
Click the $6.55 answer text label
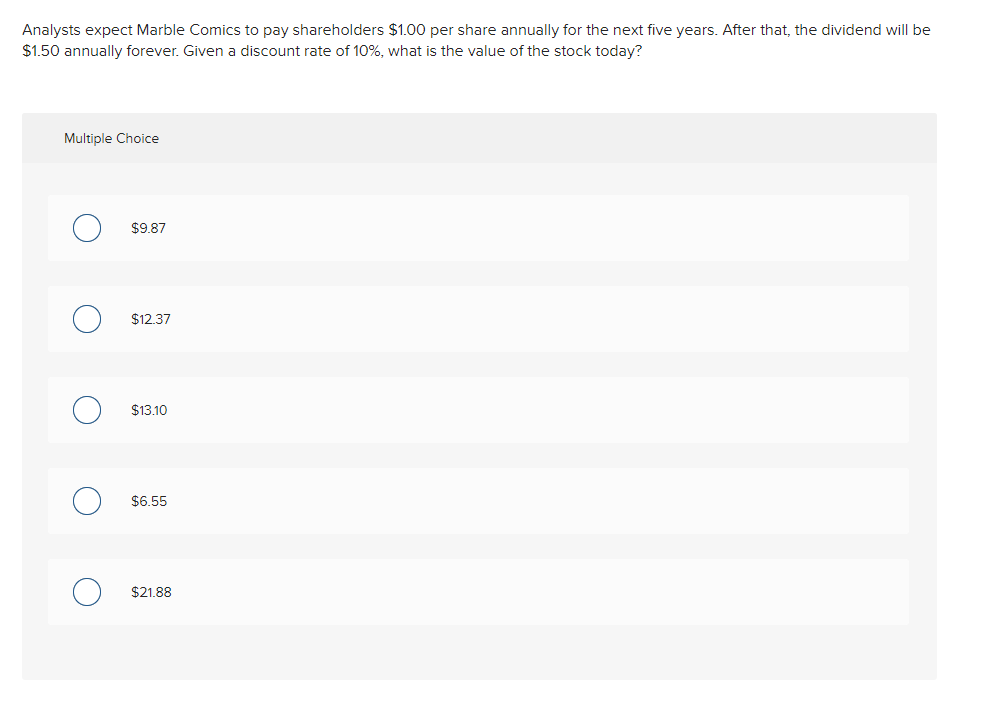click(149, 501)
